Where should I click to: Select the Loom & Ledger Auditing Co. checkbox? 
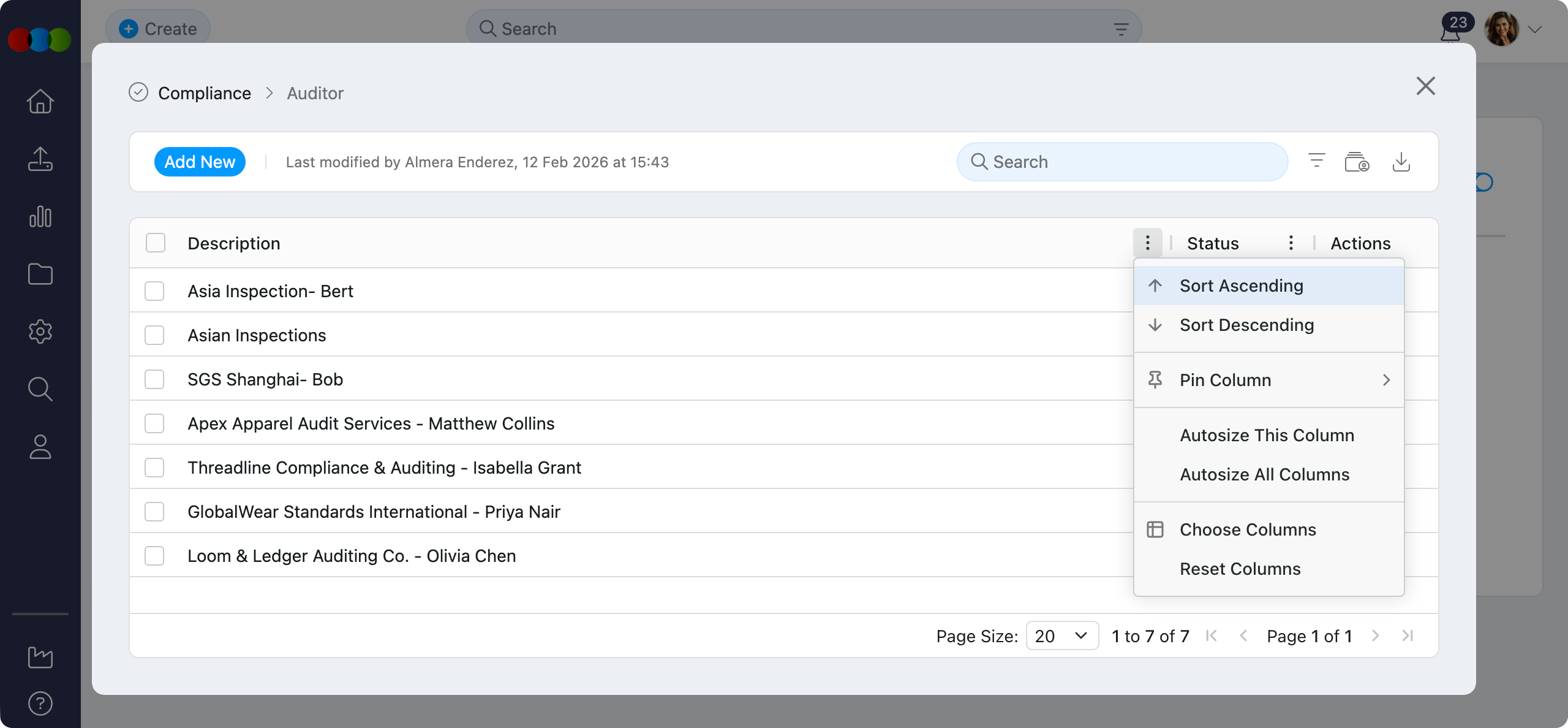coord(155,556)
